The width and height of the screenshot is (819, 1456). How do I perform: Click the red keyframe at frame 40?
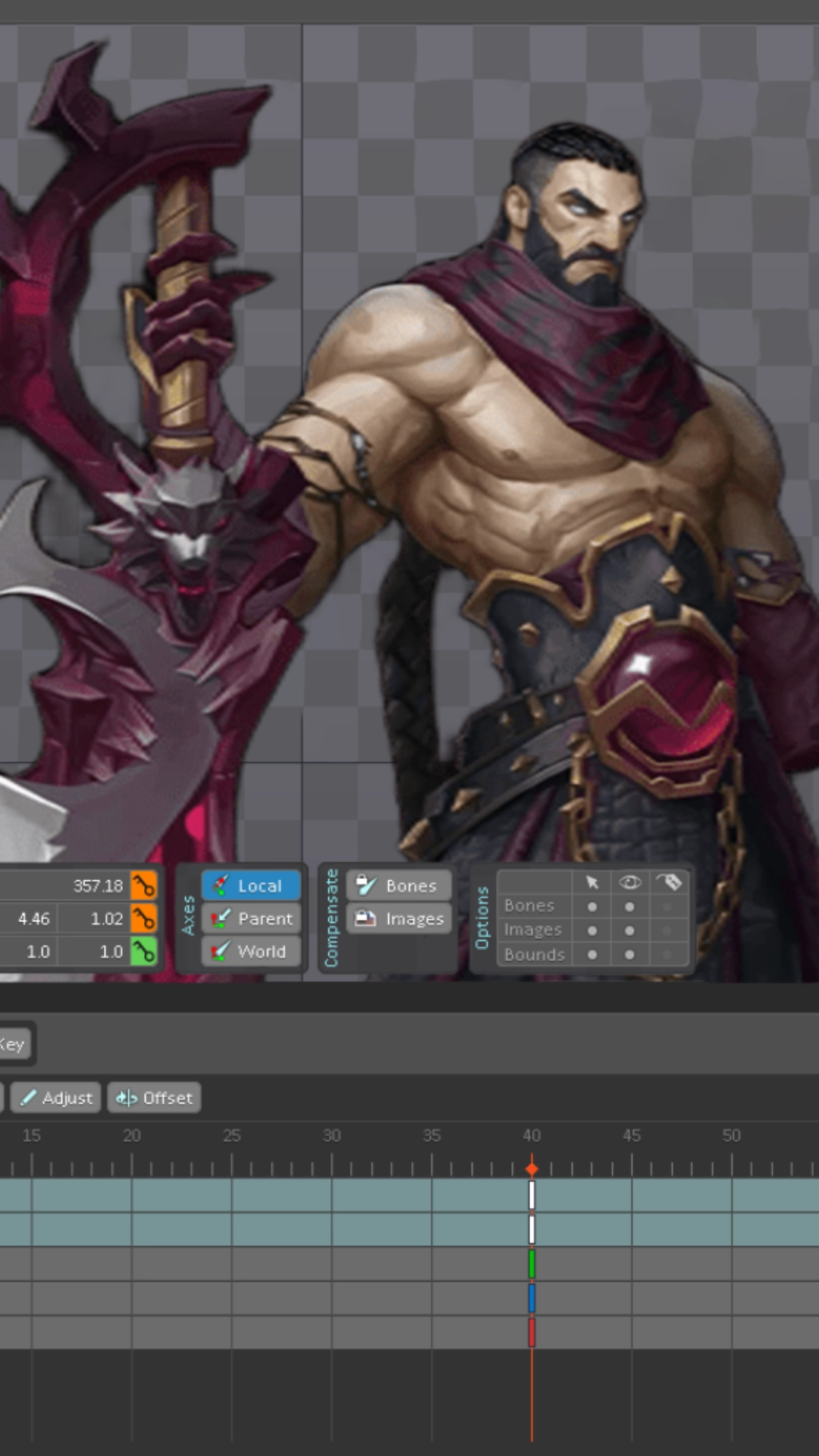click(x=532, y=1332)
